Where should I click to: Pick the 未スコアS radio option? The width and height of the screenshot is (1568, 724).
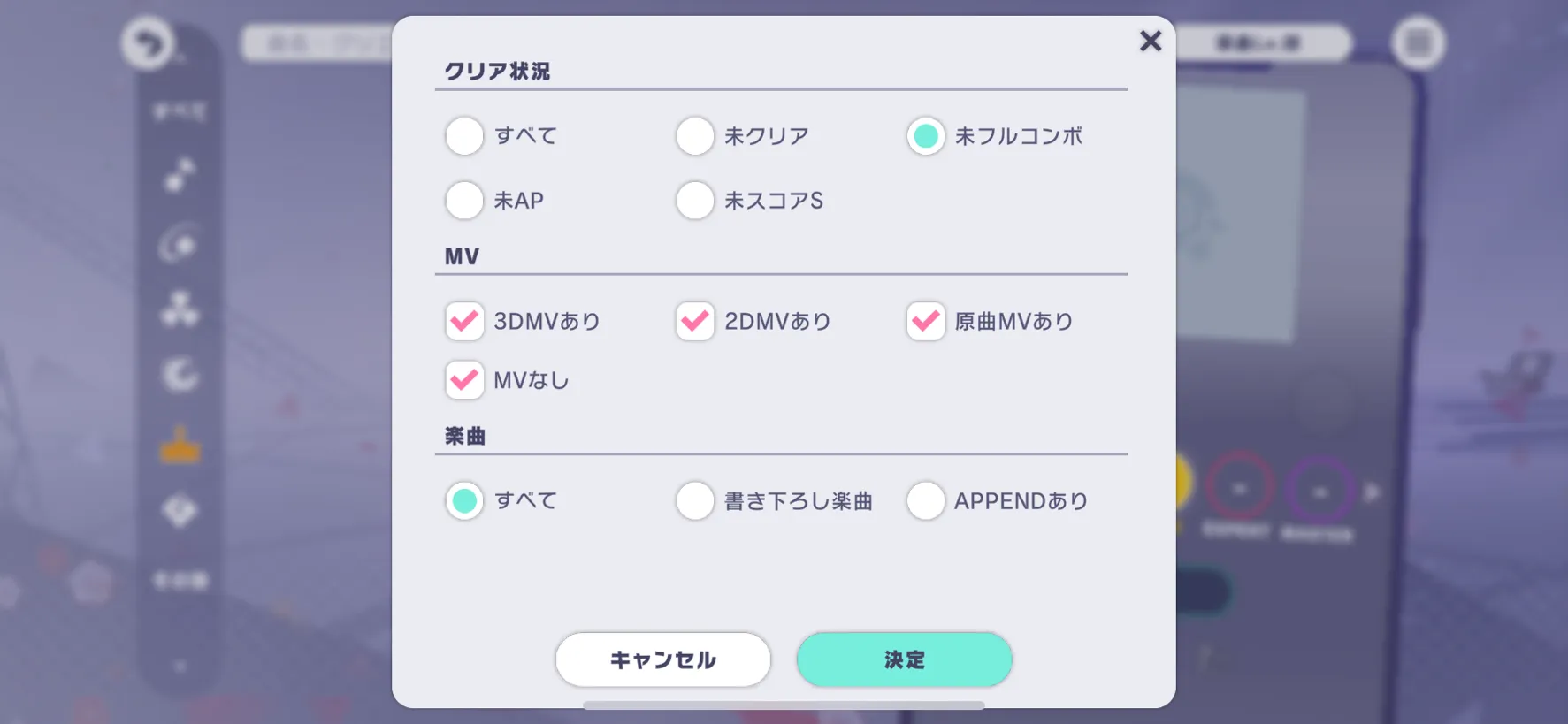pyautogui.click(x=695, y=201)
